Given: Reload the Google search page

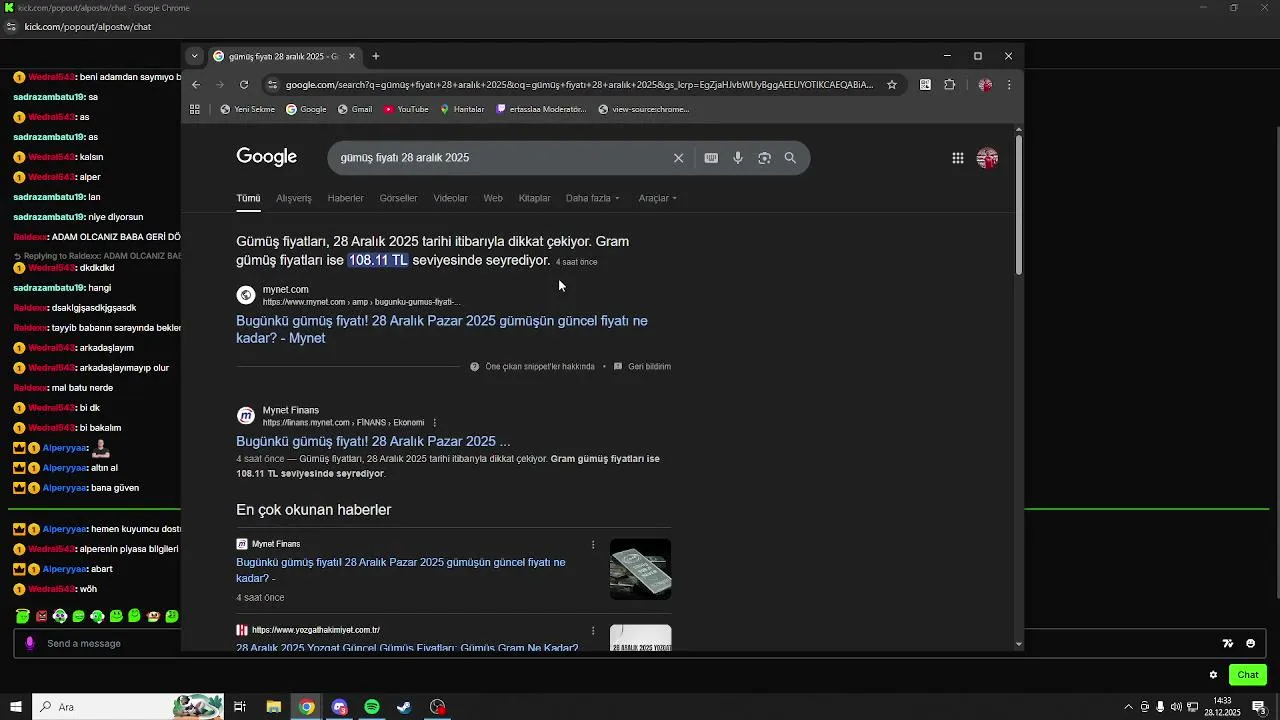Looking at the screenshot, I should coord(244,85).
